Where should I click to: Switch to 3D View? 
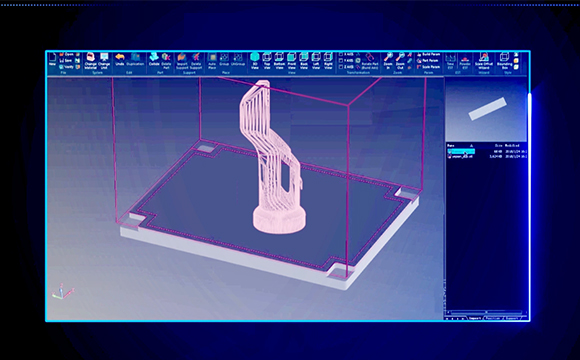254,61
